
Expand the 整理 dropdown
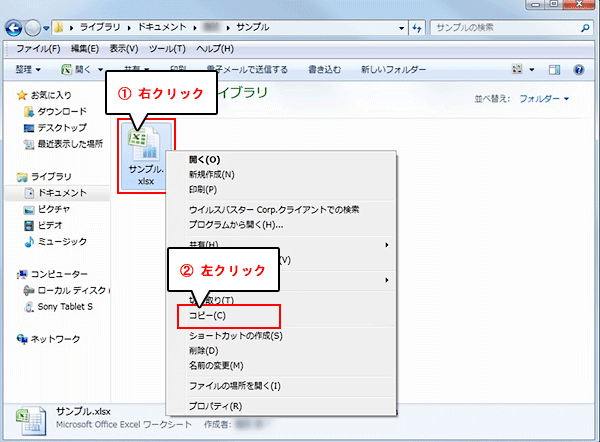pyautogui.click(x=28, y=70)
